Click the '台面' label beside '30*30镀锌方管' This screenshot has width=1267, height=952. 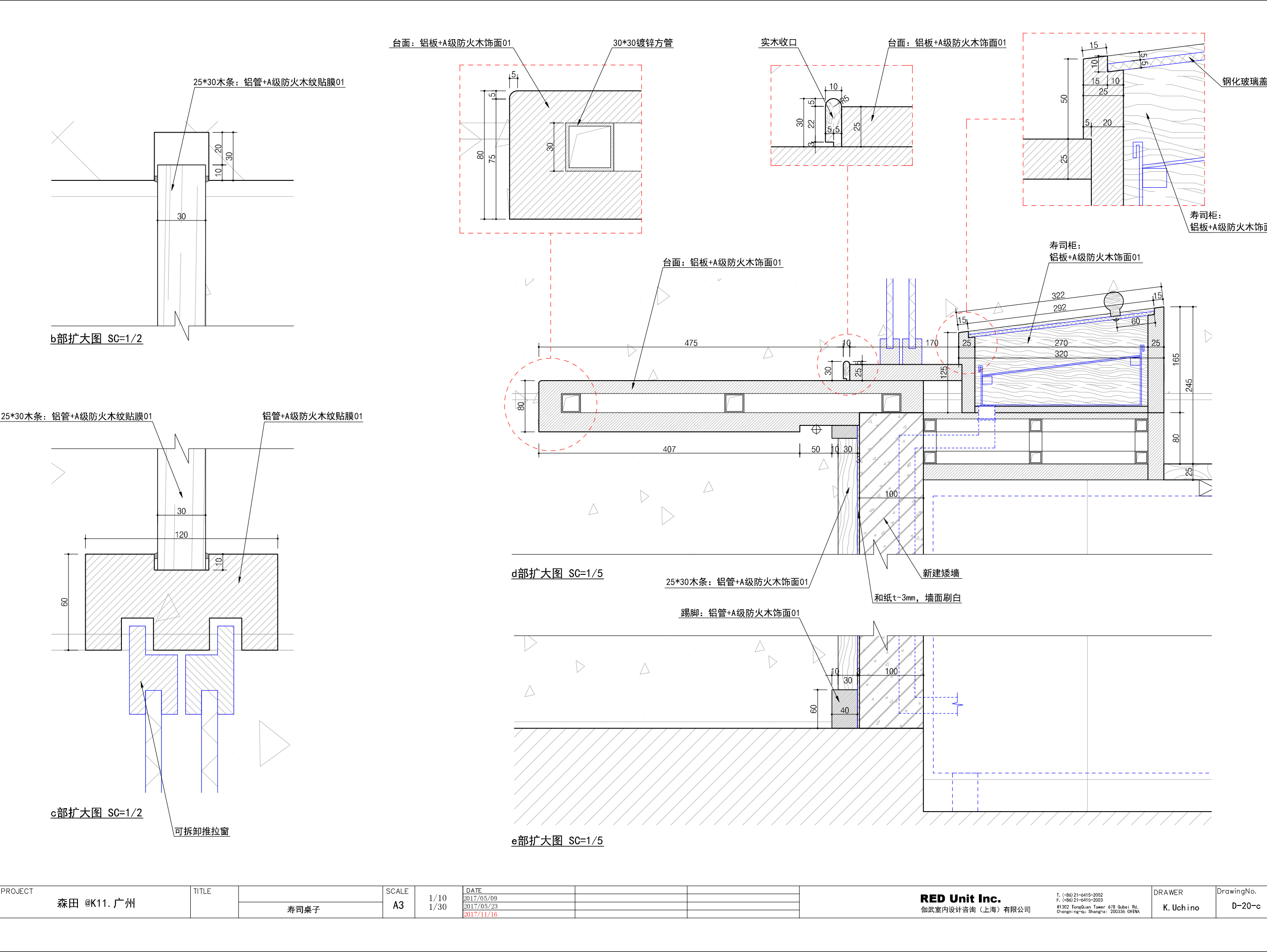click(x=451, y=43)
